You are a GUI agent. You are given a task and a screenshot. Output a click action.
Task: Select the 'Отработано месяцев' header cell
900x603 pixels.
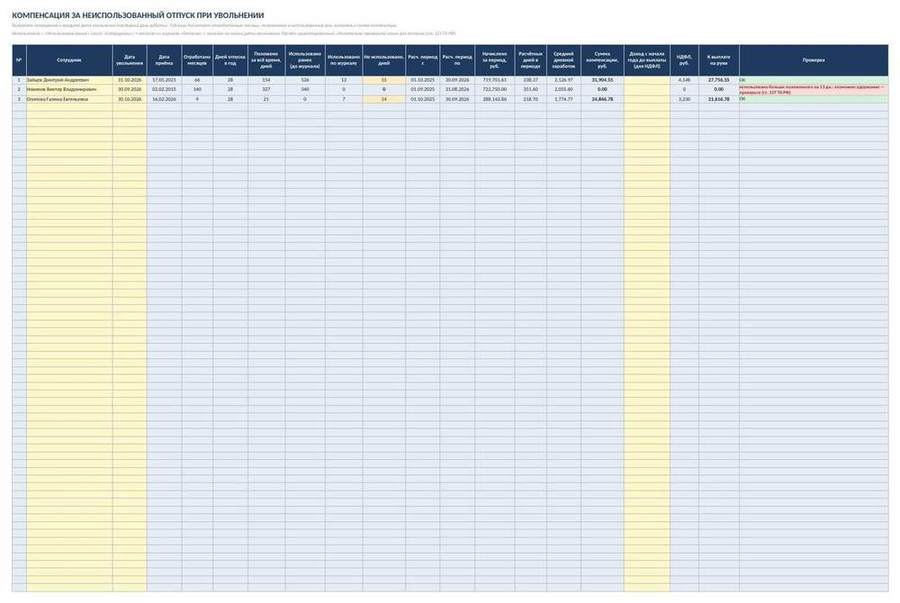[197, 60]
